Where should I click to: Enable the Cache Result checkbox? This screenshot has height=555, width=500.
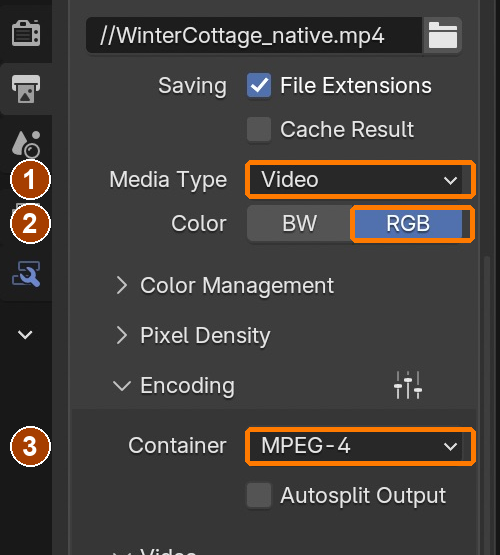259,129
